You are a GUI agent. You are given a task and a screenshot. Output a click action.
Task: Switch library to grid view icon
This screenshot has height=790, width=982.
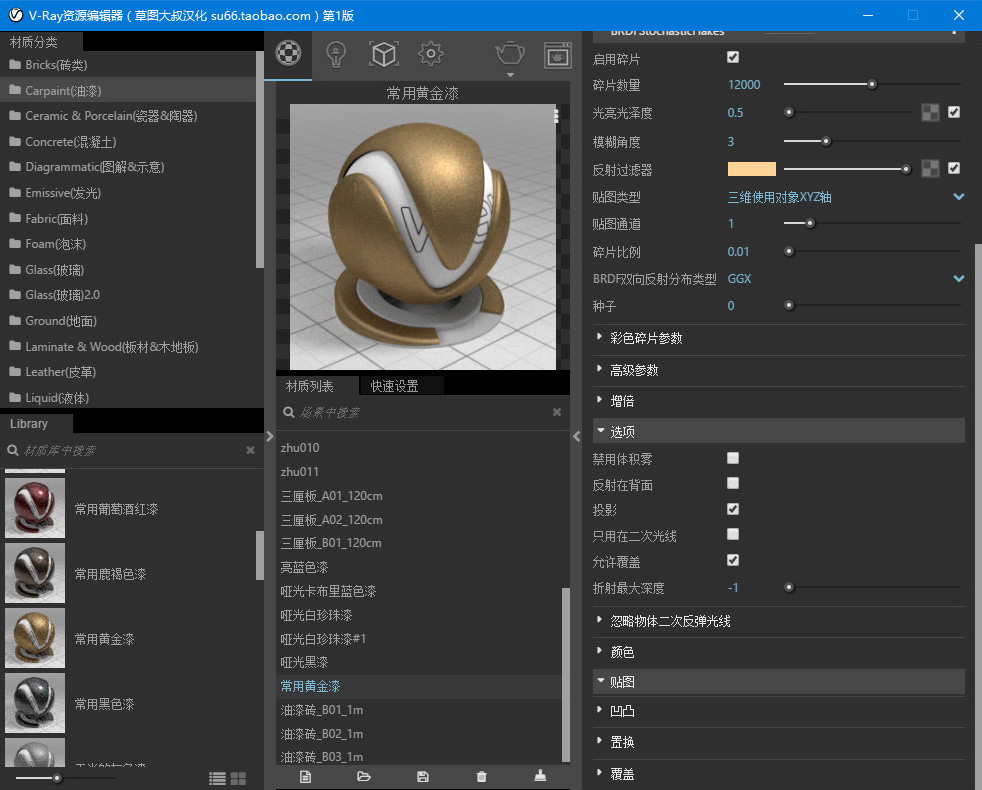point(239,778)
